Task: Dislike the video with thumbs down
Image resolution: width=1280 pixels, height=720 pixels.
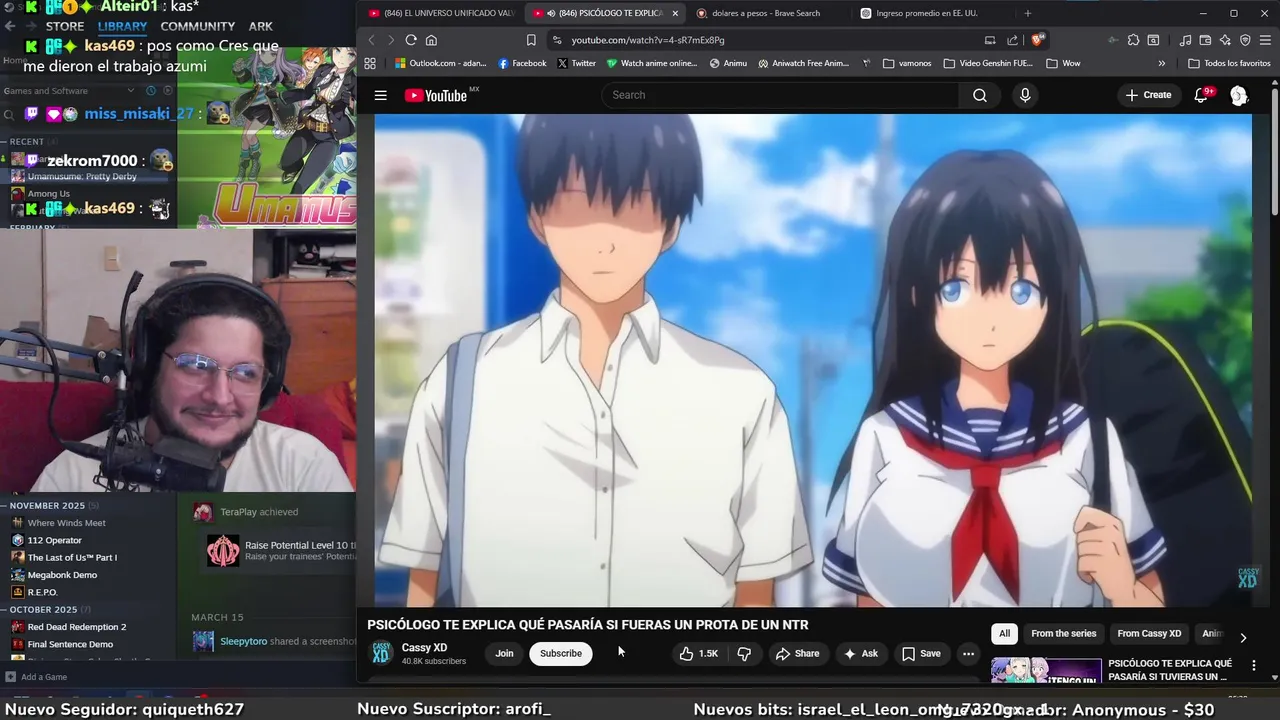Action: pyautogui.click(x=744, y=653)
